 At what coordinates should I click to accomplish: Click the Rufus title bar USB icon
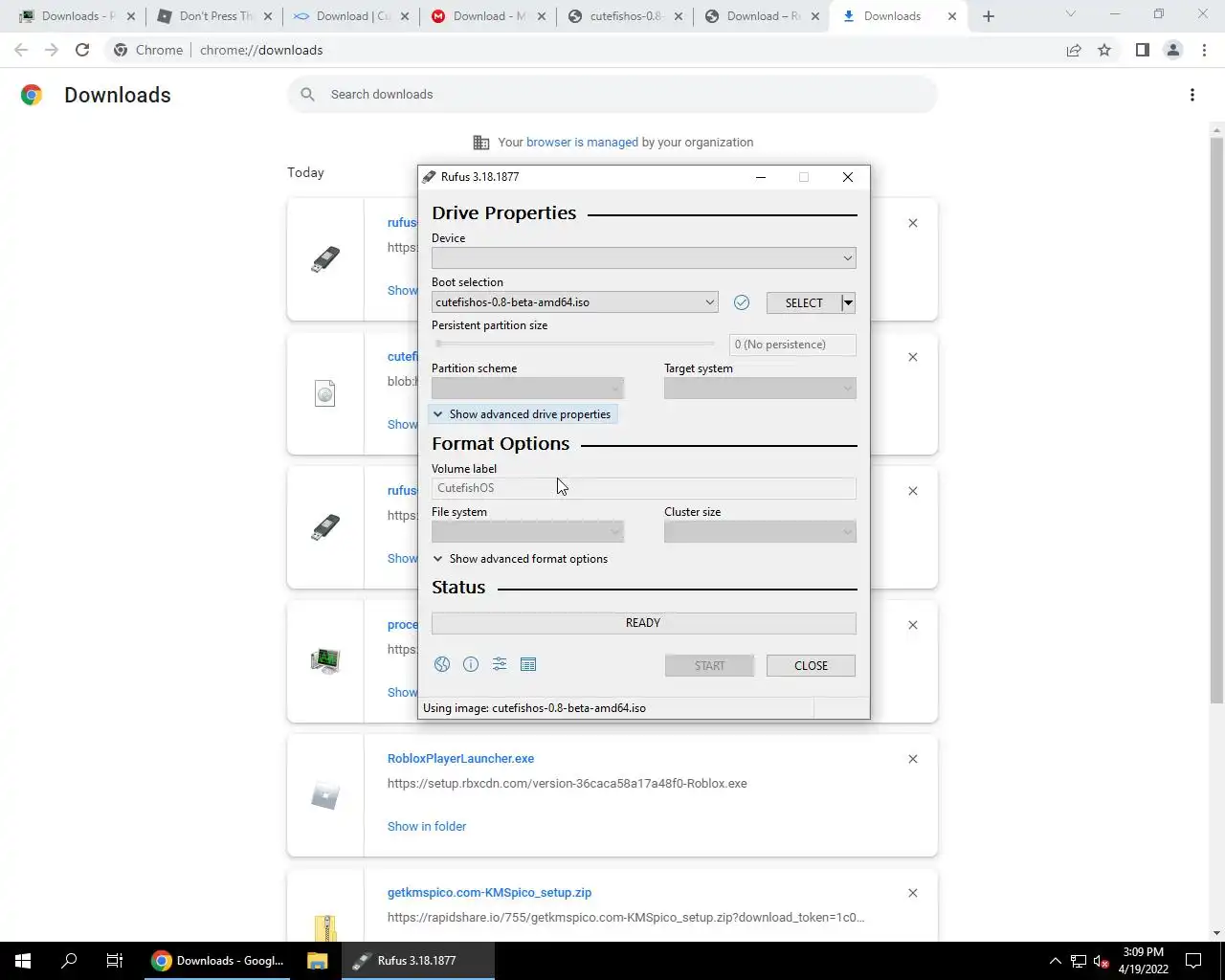429,177
